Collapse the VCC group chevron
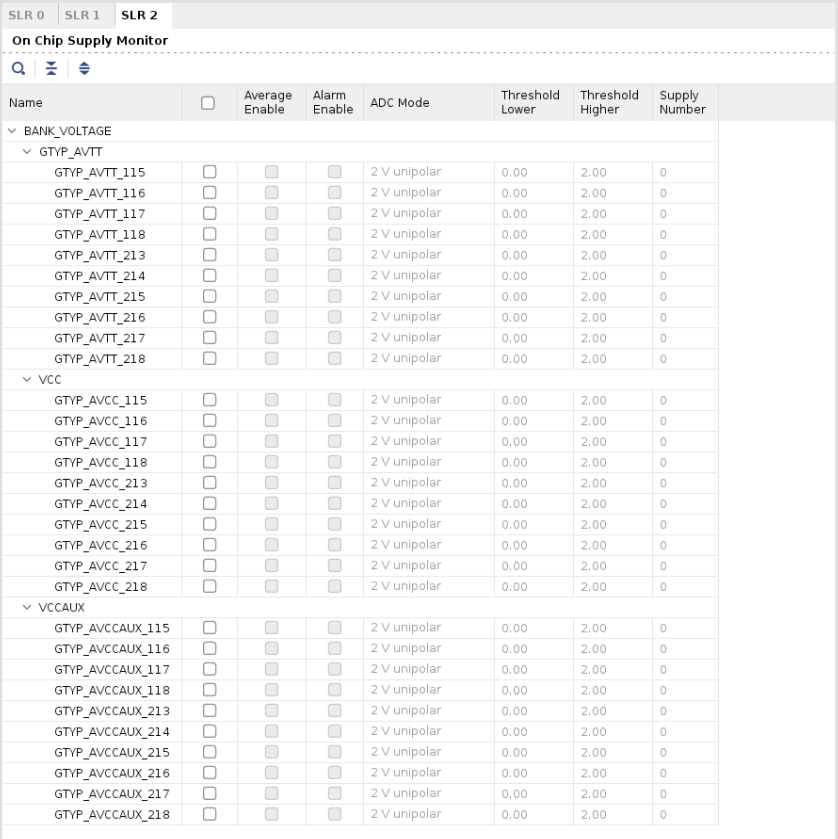Image resolution: width=838 pixels, height=839 pixels. click(x=28, y=380)
